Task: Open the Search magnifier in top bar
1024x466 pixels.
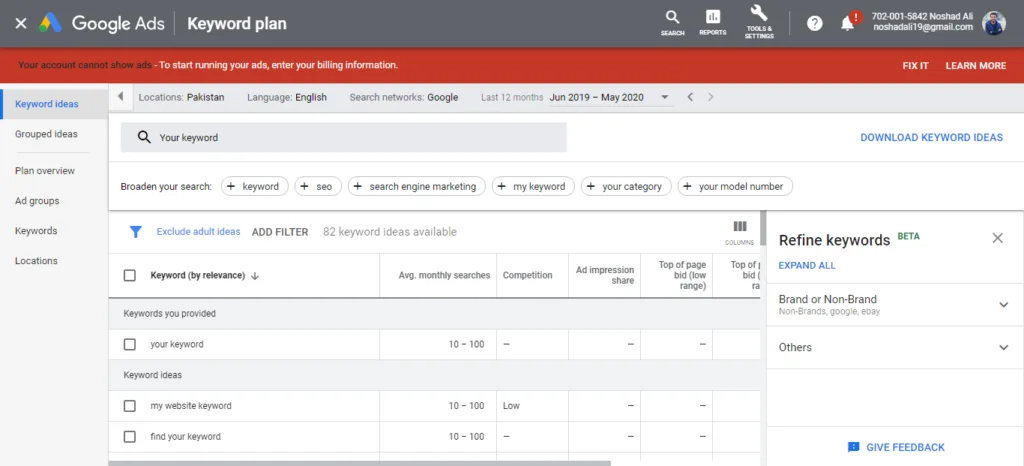Action: [x=672, y=23]
